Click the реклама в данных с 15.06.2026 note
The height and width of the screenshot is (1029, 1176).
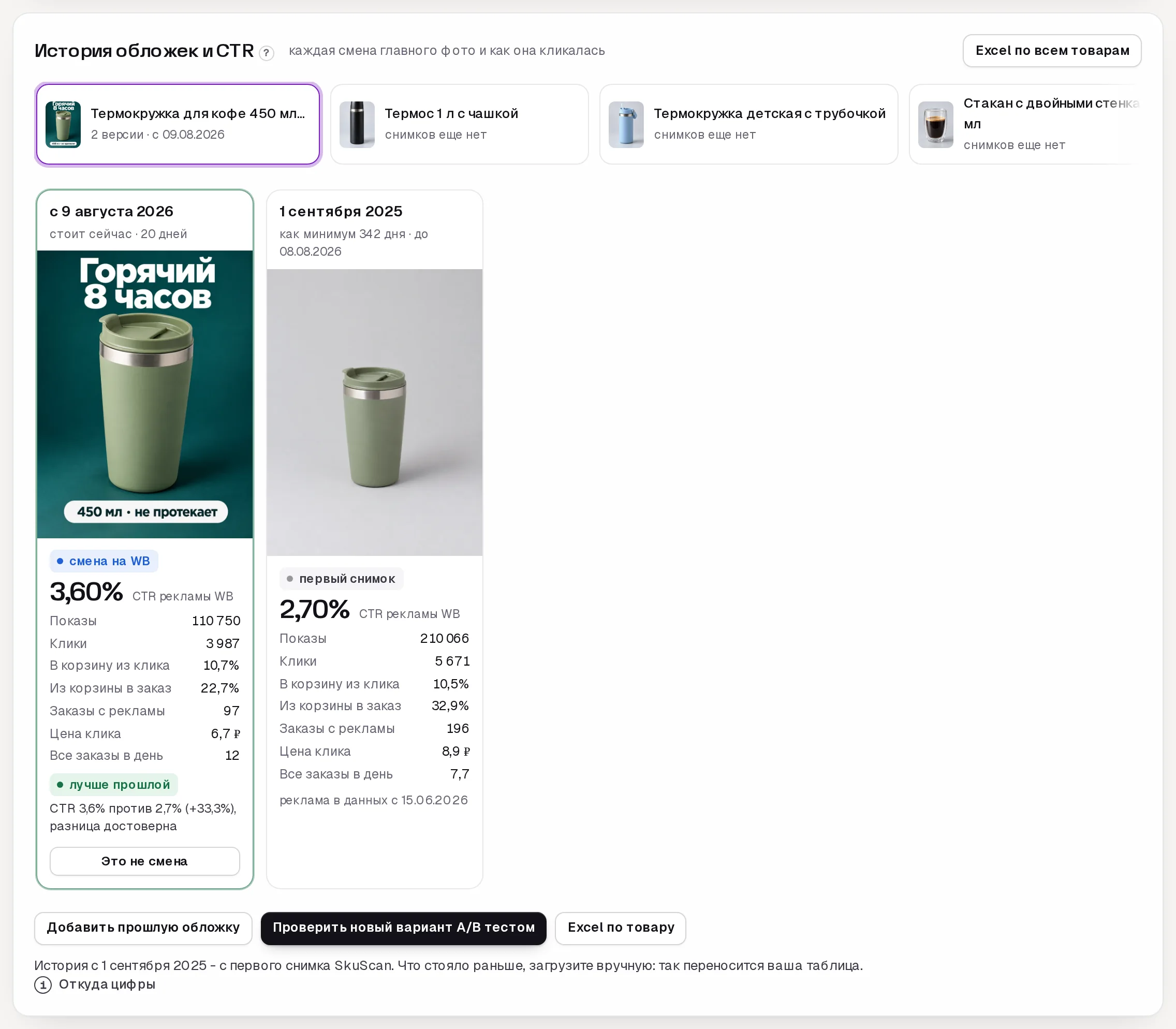[x=374, y=800]
